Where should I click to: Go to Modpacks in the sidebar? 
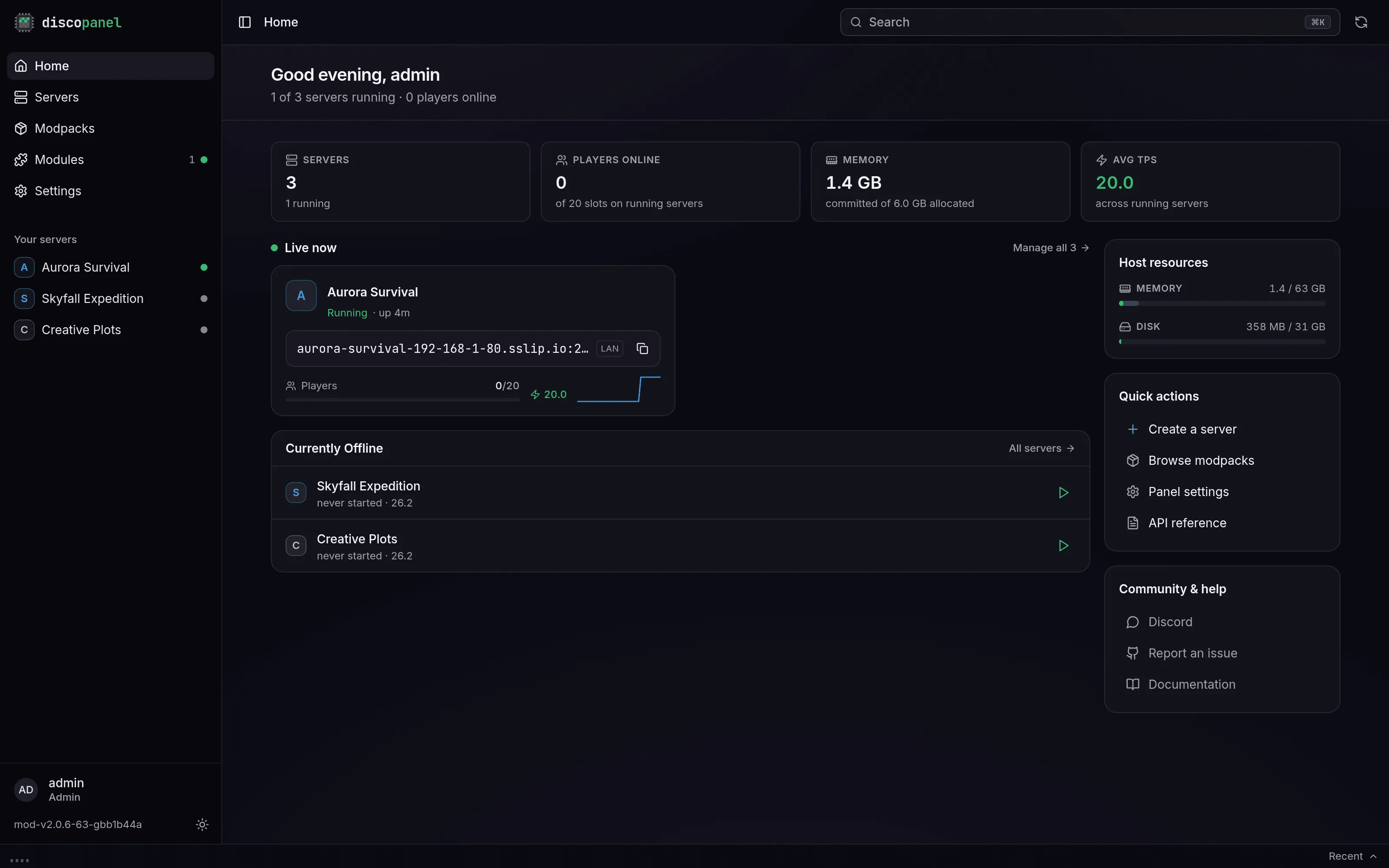[x=110, y=128]
